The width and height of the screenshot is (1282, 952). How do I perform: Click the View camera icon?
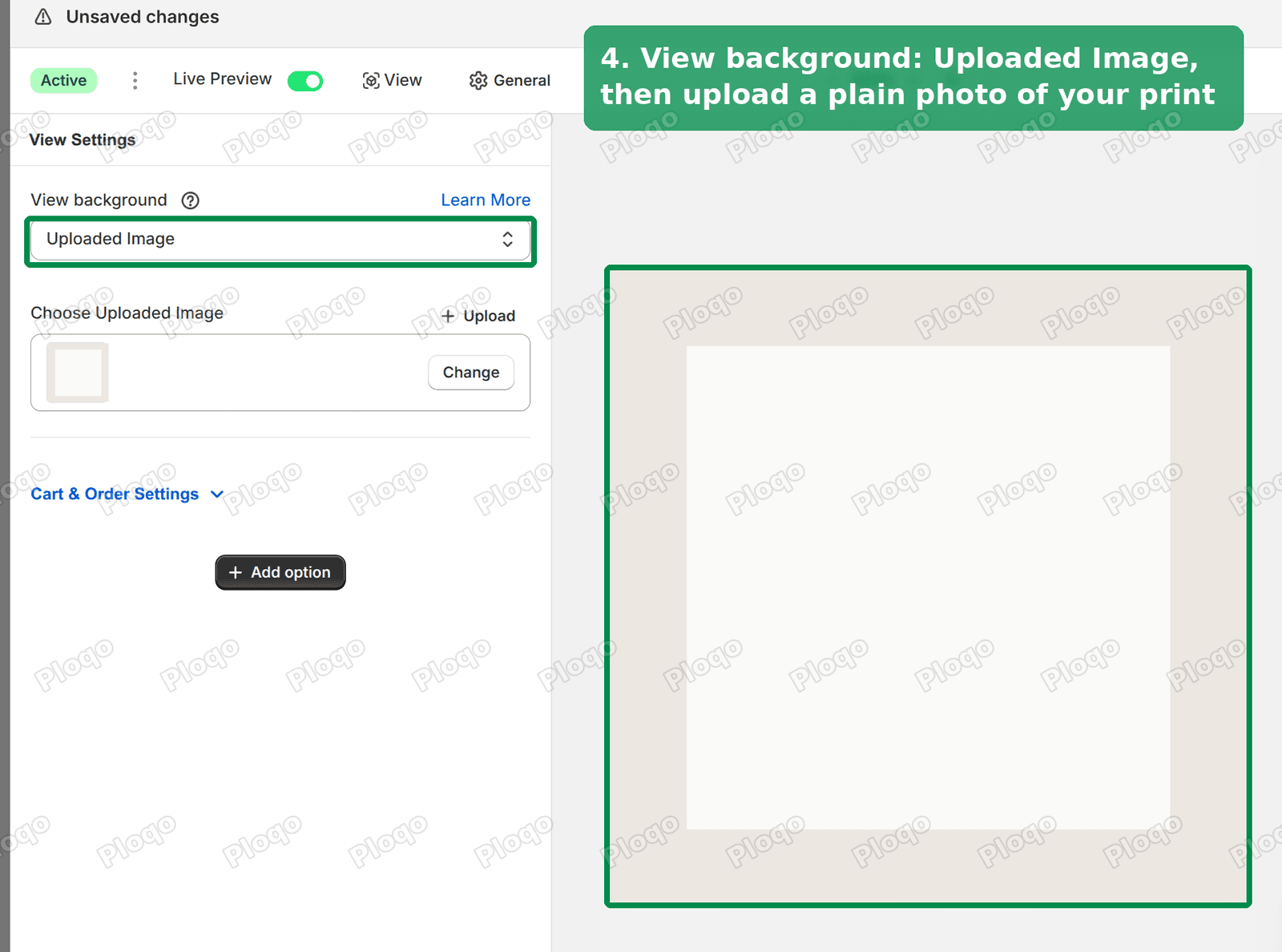[x=370, y=80]
